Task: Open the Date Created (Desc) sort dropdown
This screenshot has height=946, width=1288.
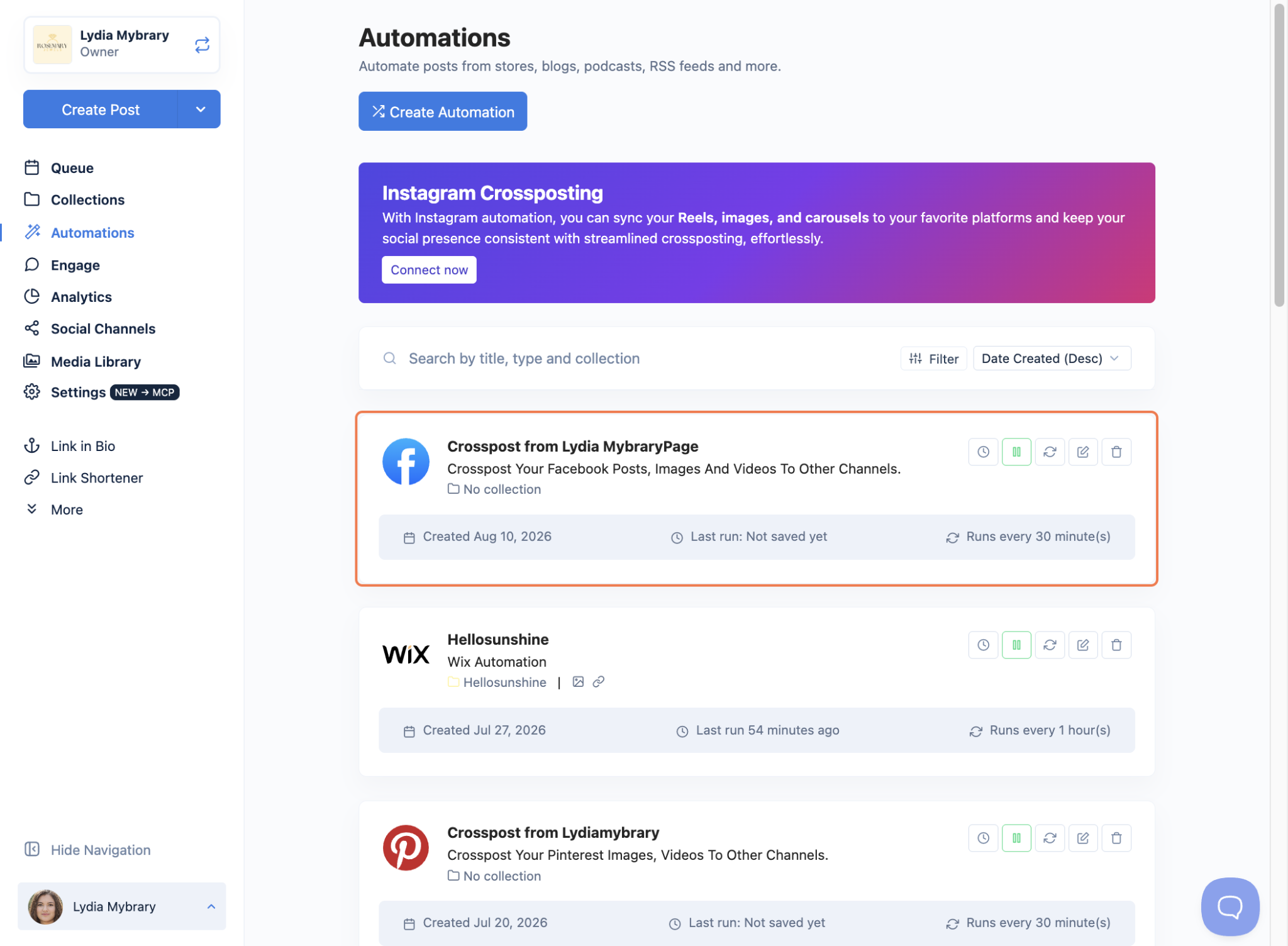Action: 1052,358
